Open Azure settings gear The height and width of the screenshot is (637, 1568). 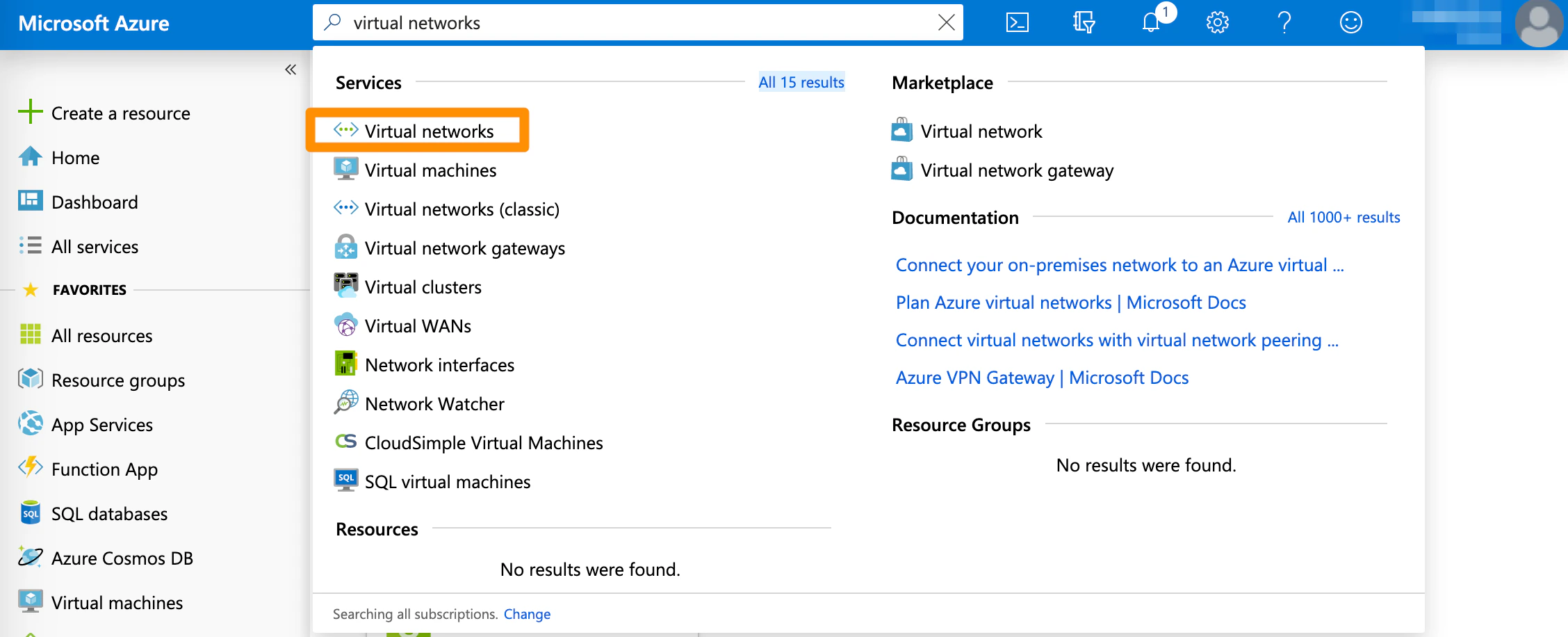tap(1217, 22)
